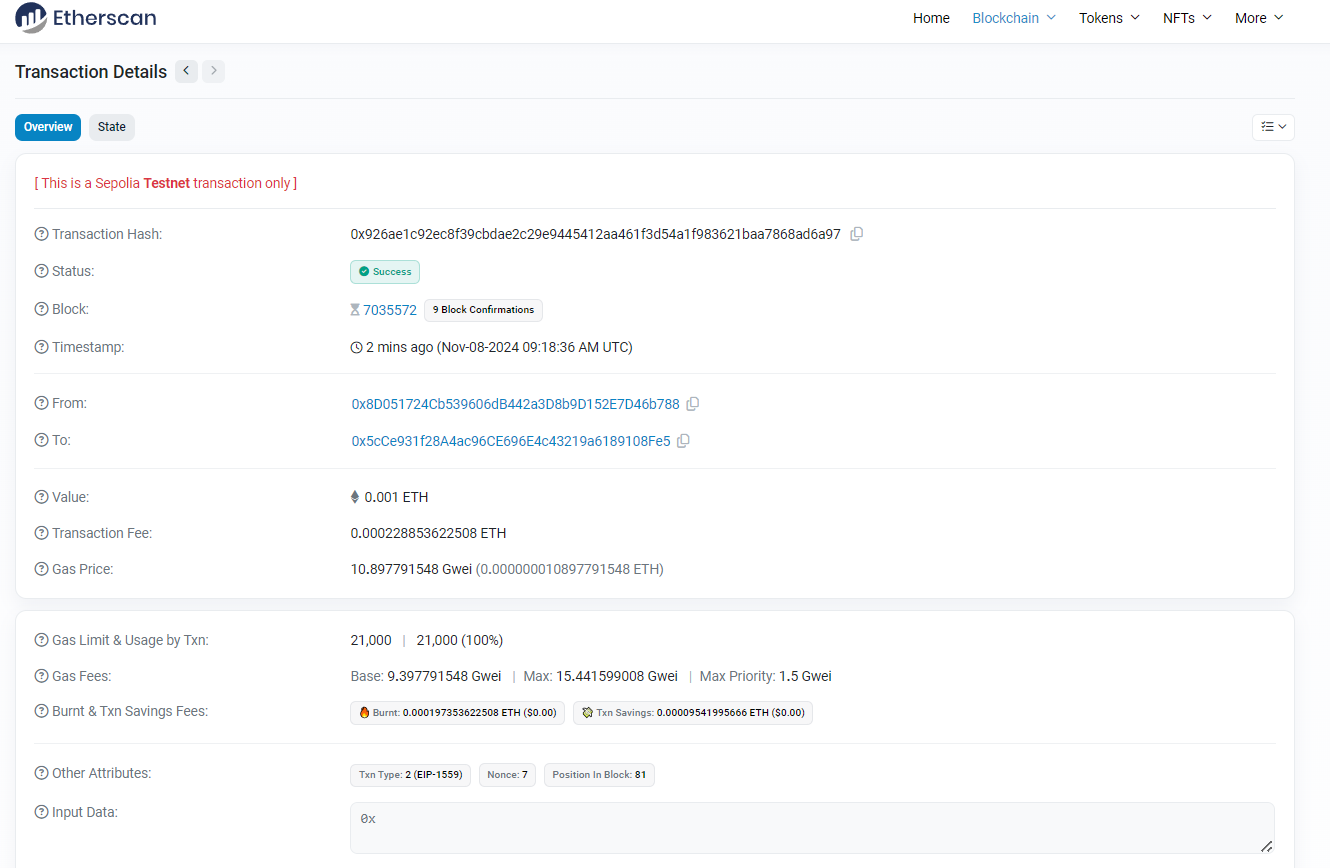
Task: Click help icon beside Timestamp
Action: coord(41,347)
